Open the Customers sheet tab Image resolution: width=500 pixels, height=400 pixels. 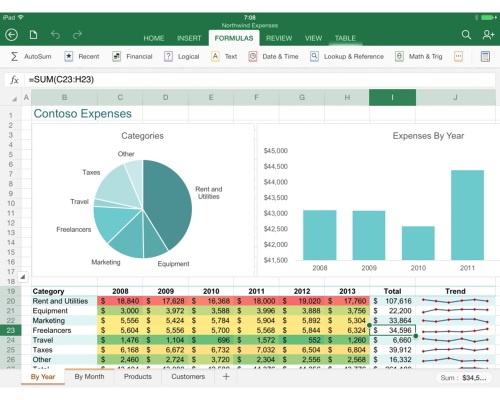[188, 377]
